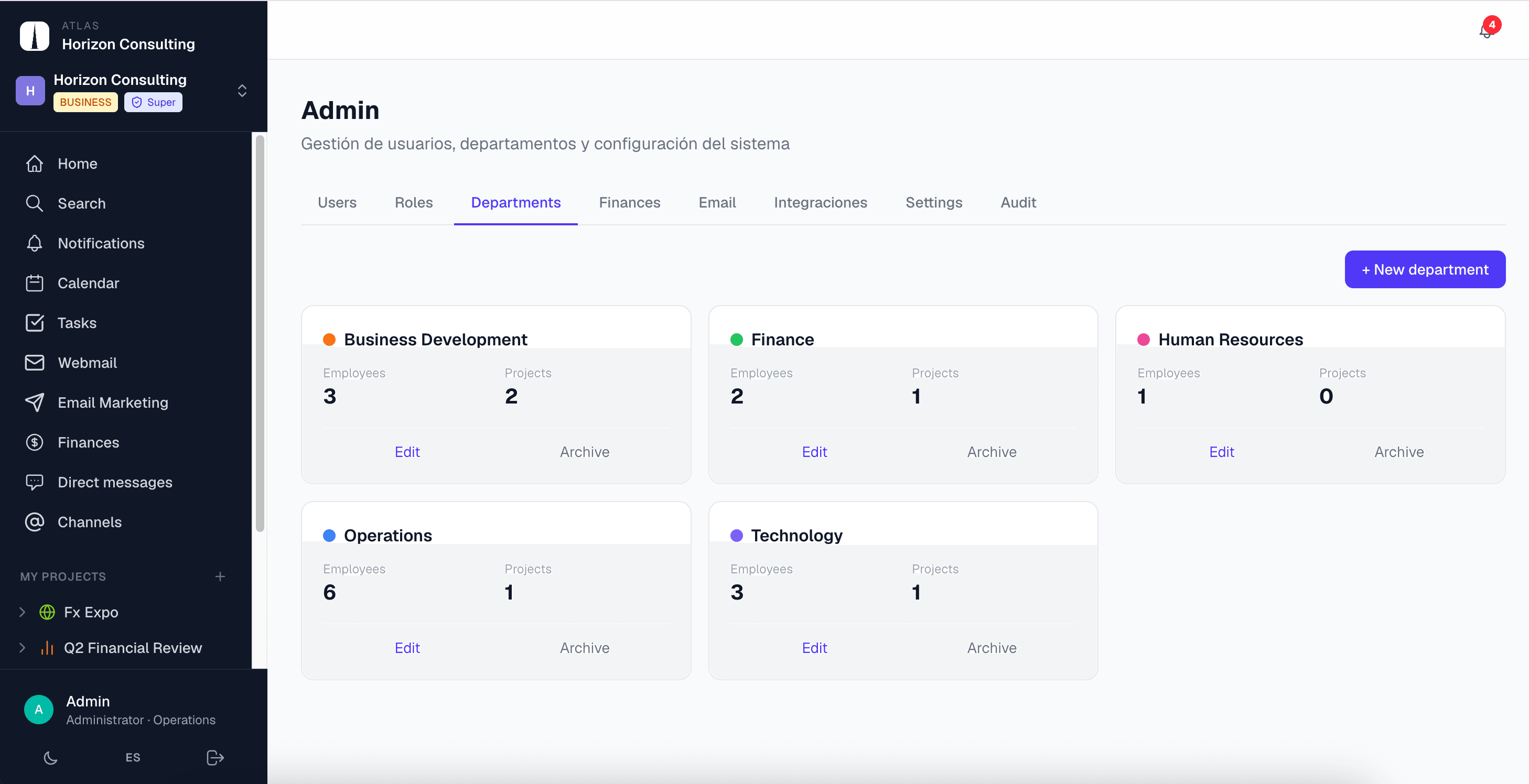Viewport: 1529px width, 784px height.
Task: Click the Channels at-sign icon
Action: pos(35,522)
